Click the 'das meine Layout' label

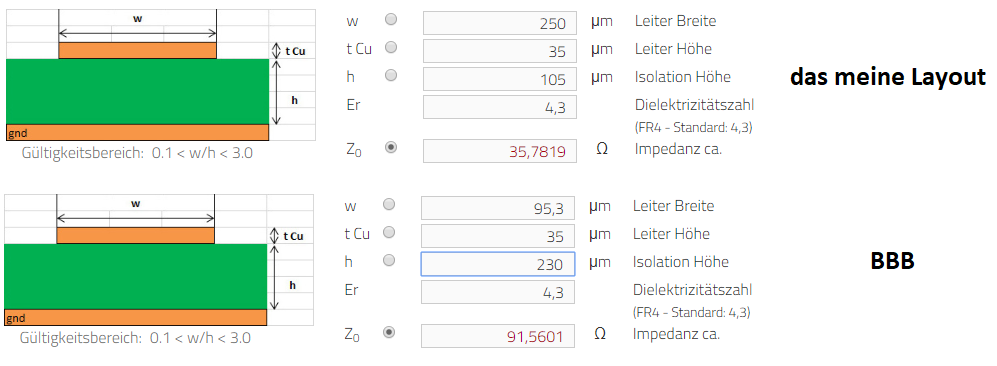(888, 77)
